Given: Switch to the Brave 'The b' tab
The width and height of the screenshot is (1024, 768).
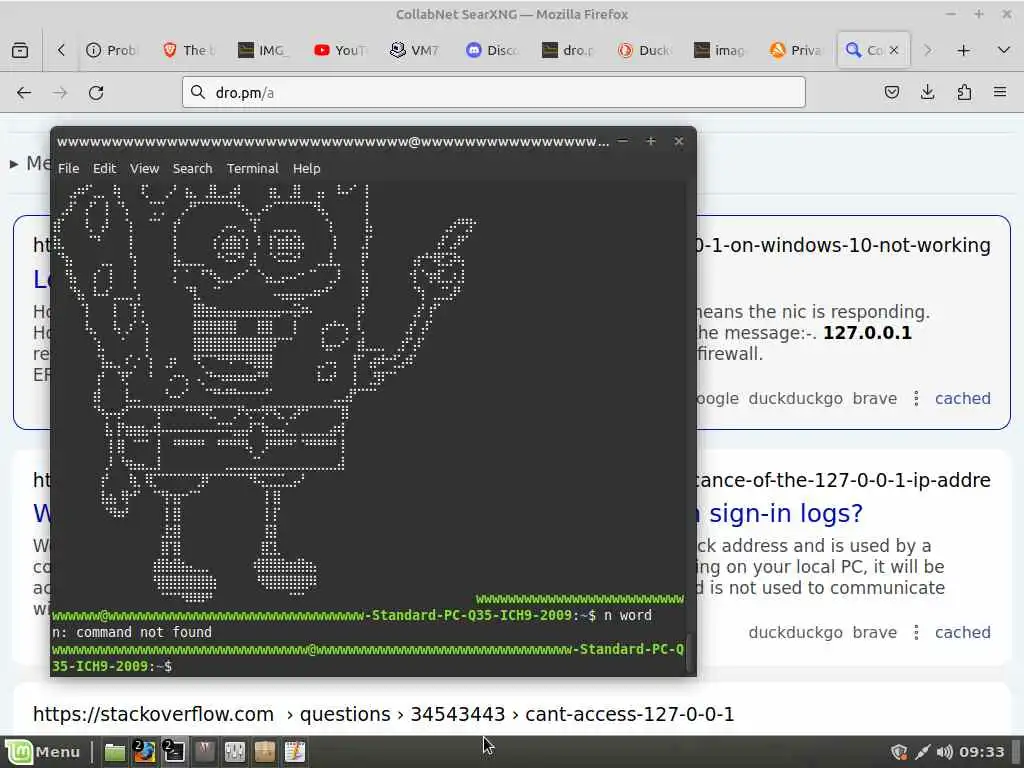Looking at the screenshot, I should pyautogui.click(x=189, y=50).
